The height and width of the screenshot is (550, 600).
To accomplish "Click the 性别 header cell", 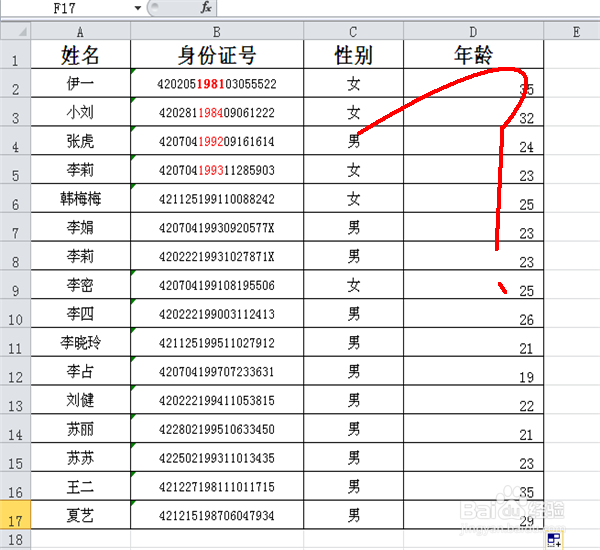I will click(353, 54).
